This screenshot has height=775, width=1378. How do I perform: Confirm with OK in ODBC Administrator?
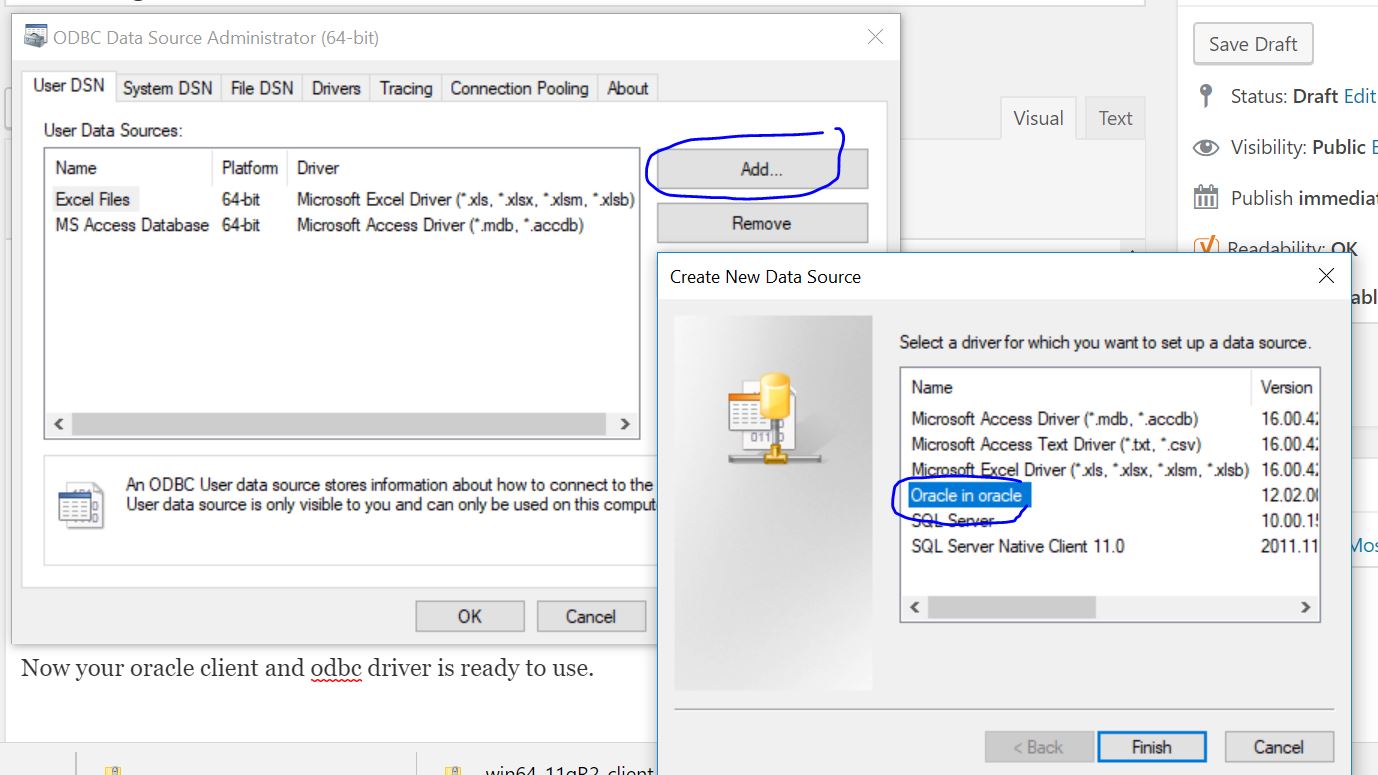470,616
